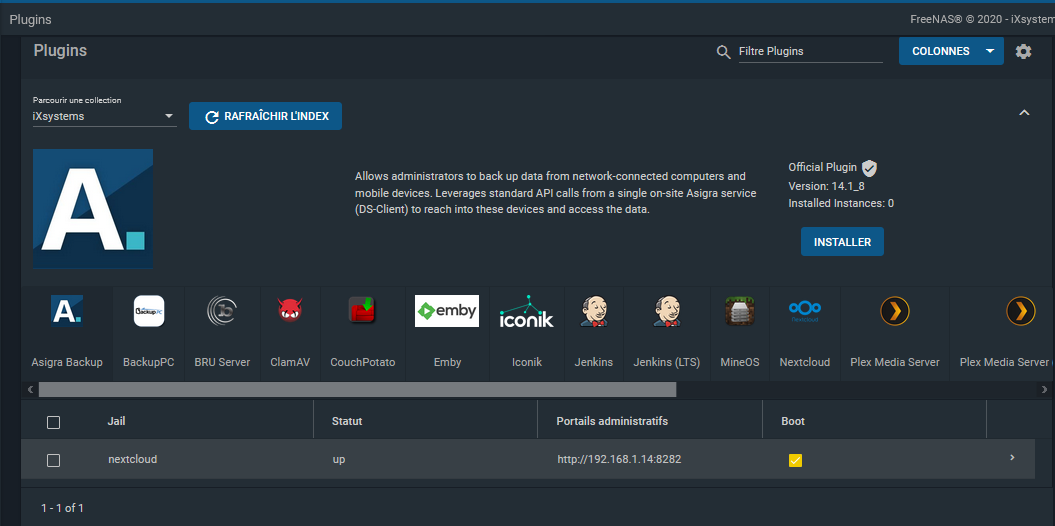
Task: Select the CouchPotato plugin icon
Action: tap(362, 312)
